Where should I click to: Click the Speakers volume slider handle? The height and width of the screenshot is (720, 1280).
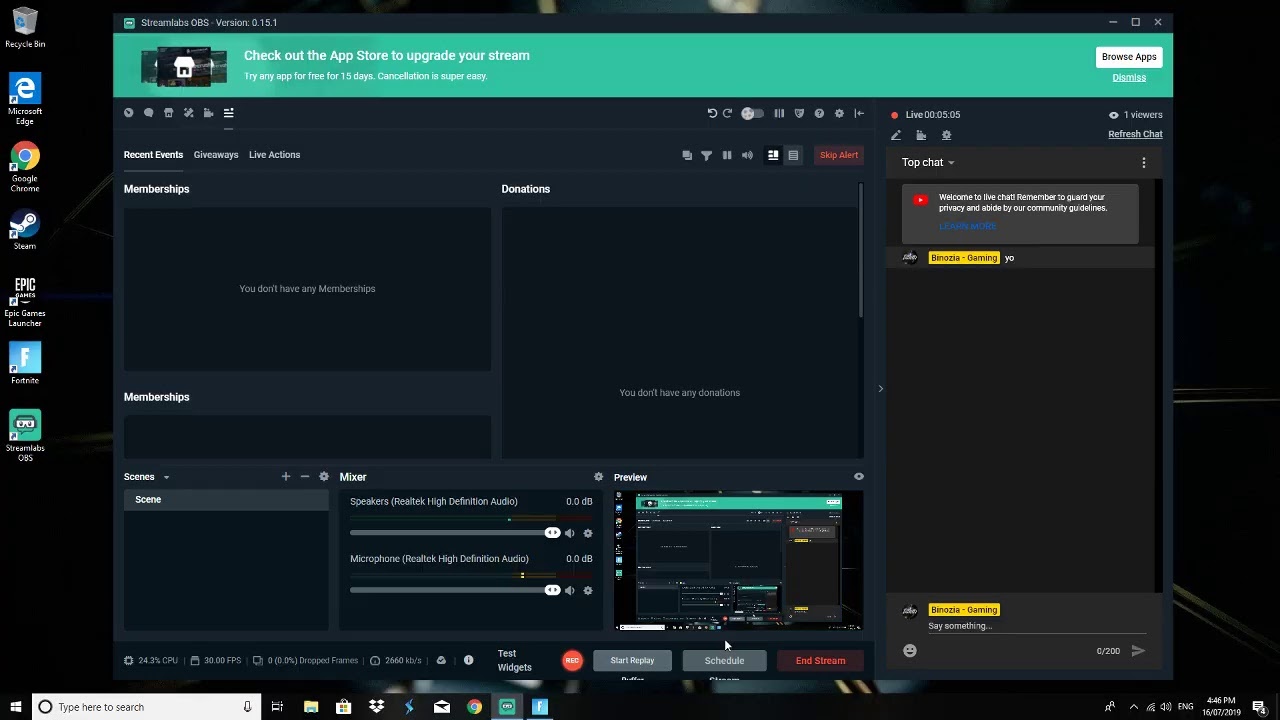pos(552,533)
